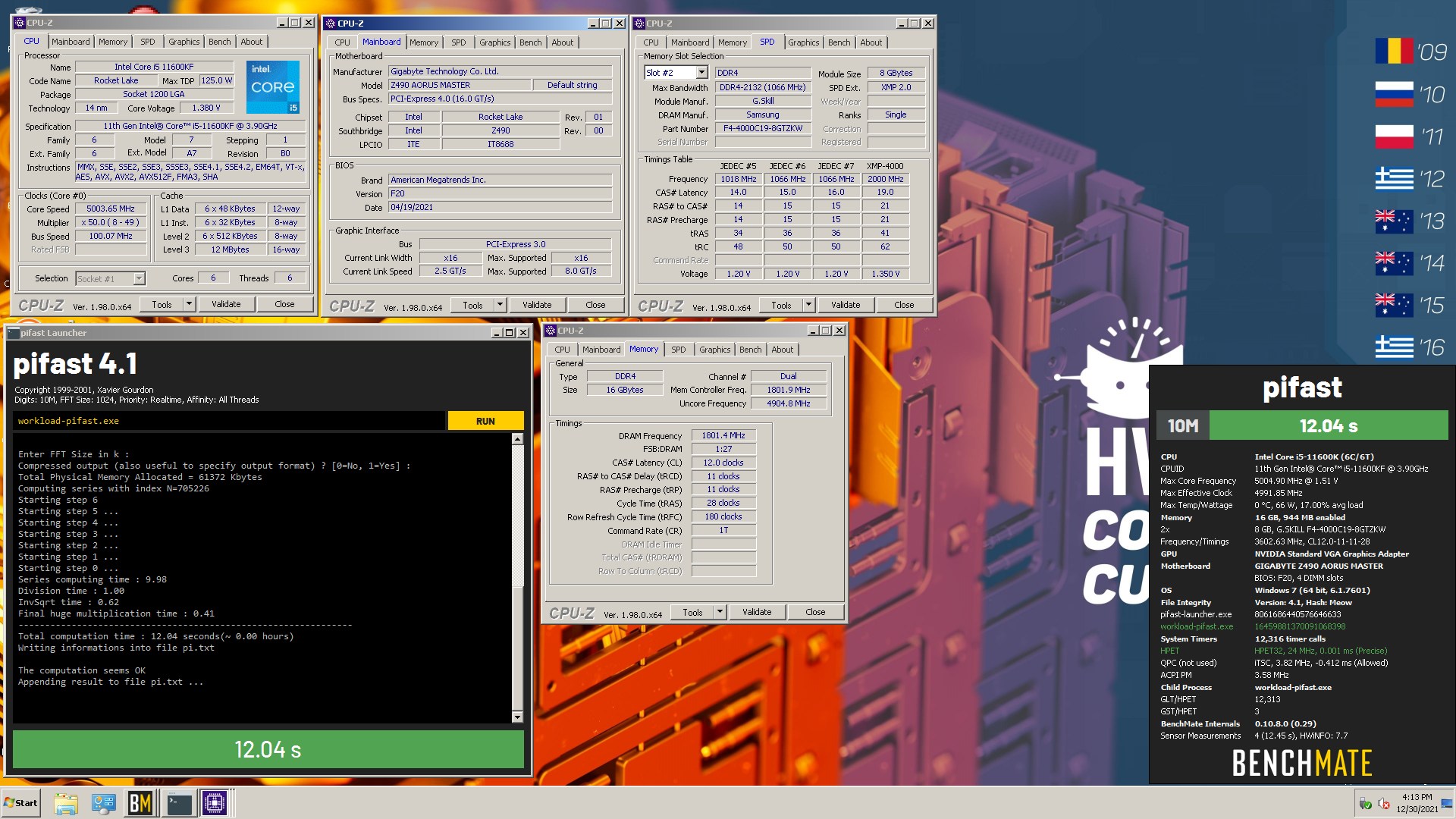1456x819 pixels.
Task: Click the DRAM Frequency 1801.4 MHz value
Action: coord(723,435)
